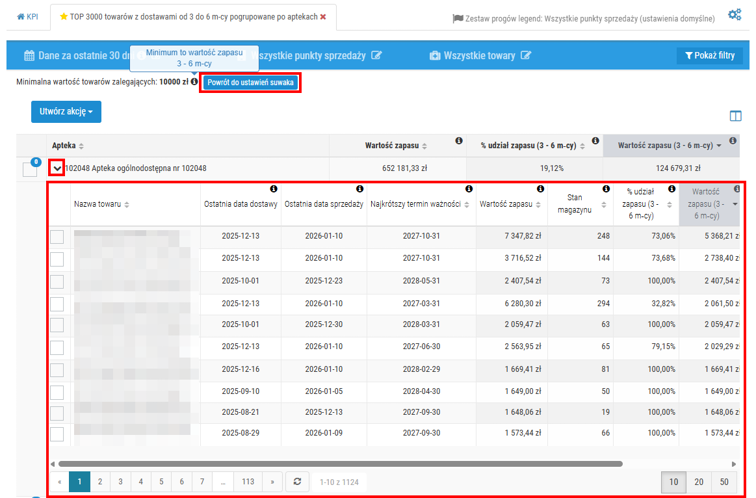The image size is (756, 498).
Task: Toggle the column layout icon
Action: tap(736, 117)
